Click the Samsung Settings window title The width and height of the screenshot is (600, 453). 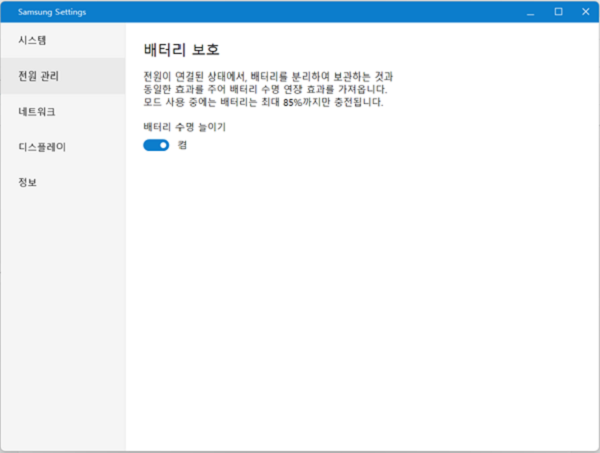tap(52, 12)
